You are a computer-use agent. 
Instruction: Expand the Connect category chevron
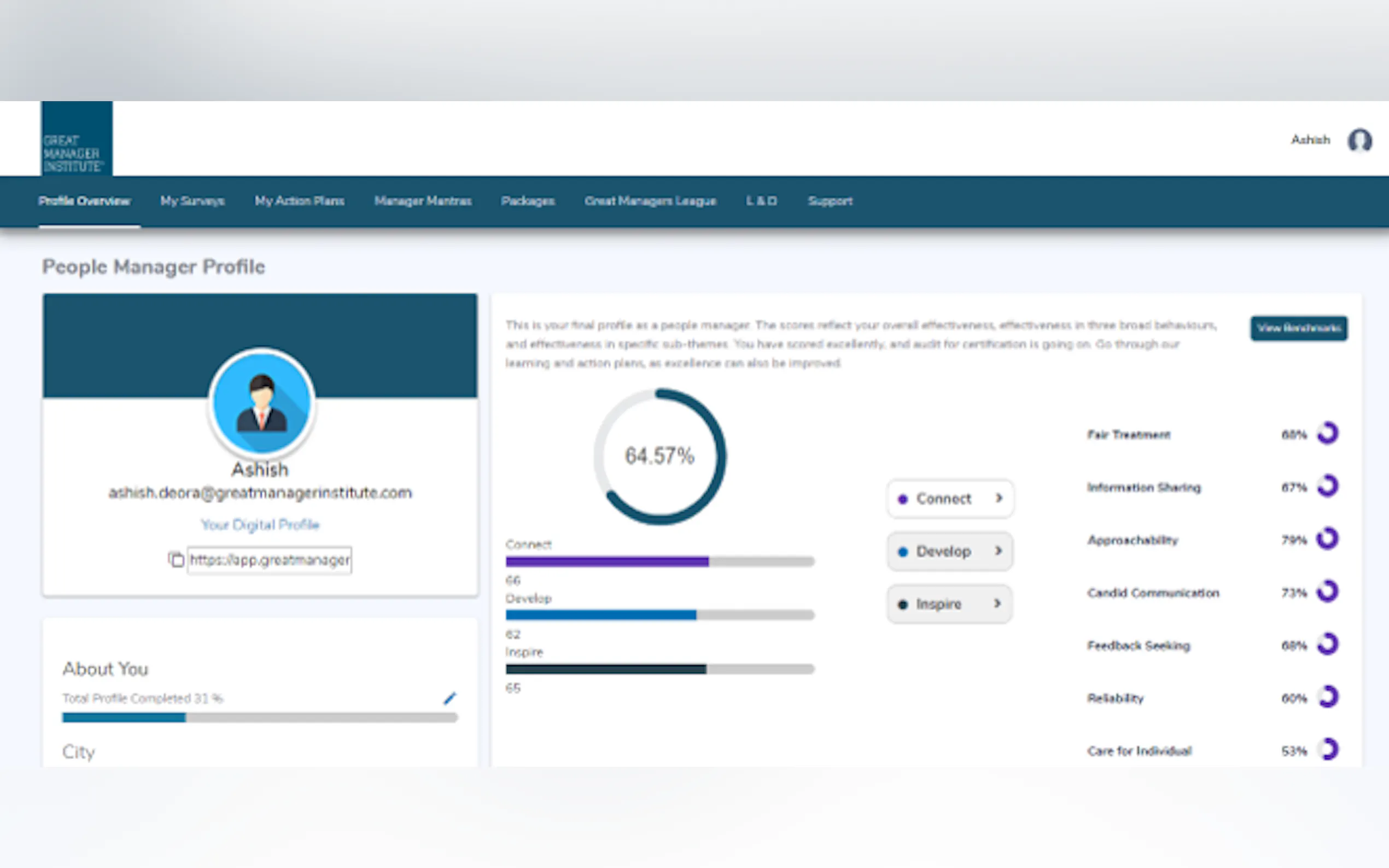(999, 498)
